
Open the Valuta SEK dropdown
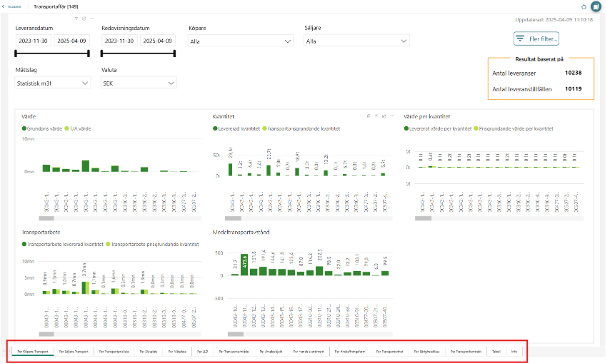139,83
